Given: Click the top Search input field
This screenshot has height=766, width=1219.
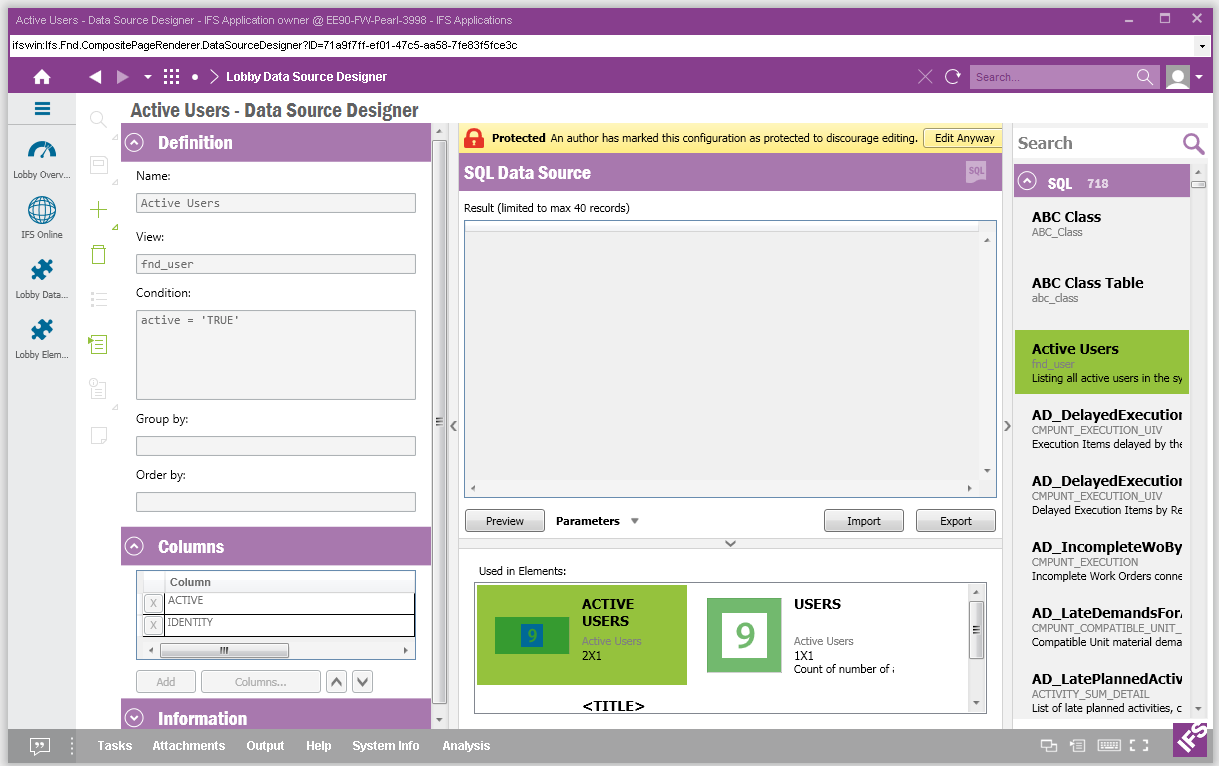Looking at the screenshot, I should point(1051,77).
